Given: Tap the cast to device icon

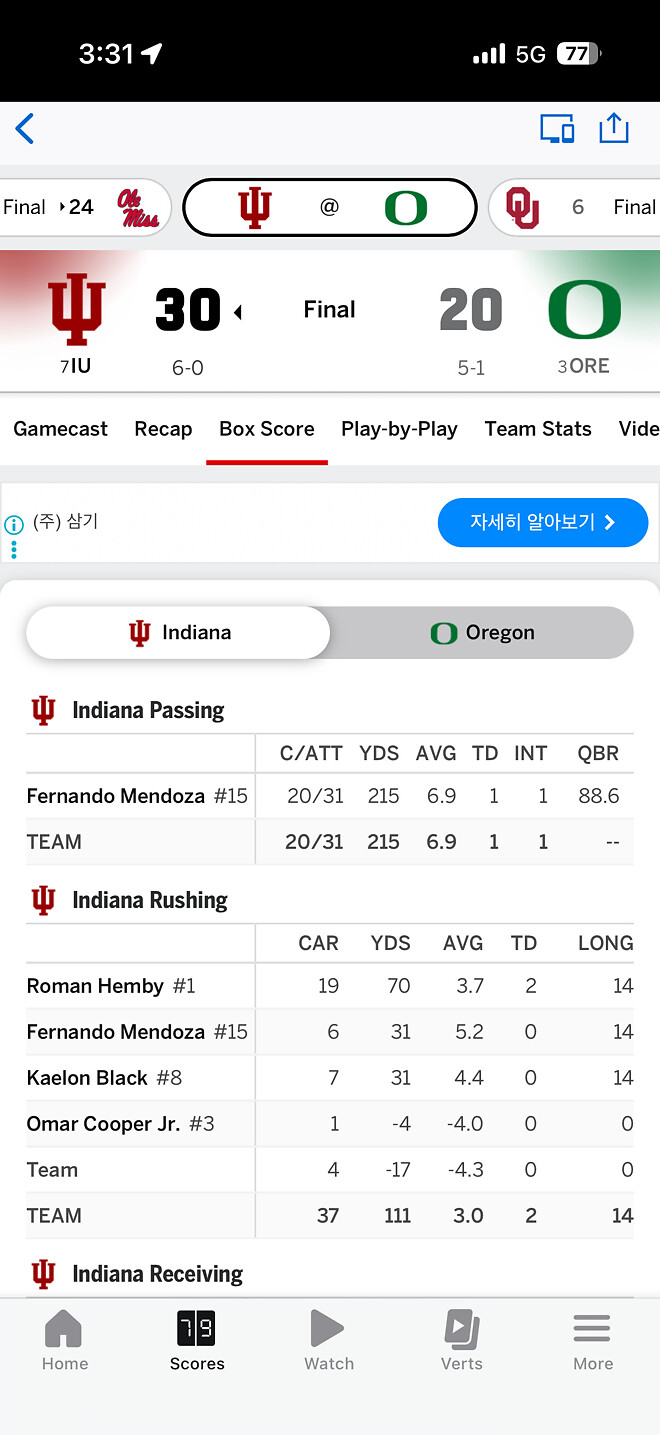Looking at the screenshot, I should 557,128.
